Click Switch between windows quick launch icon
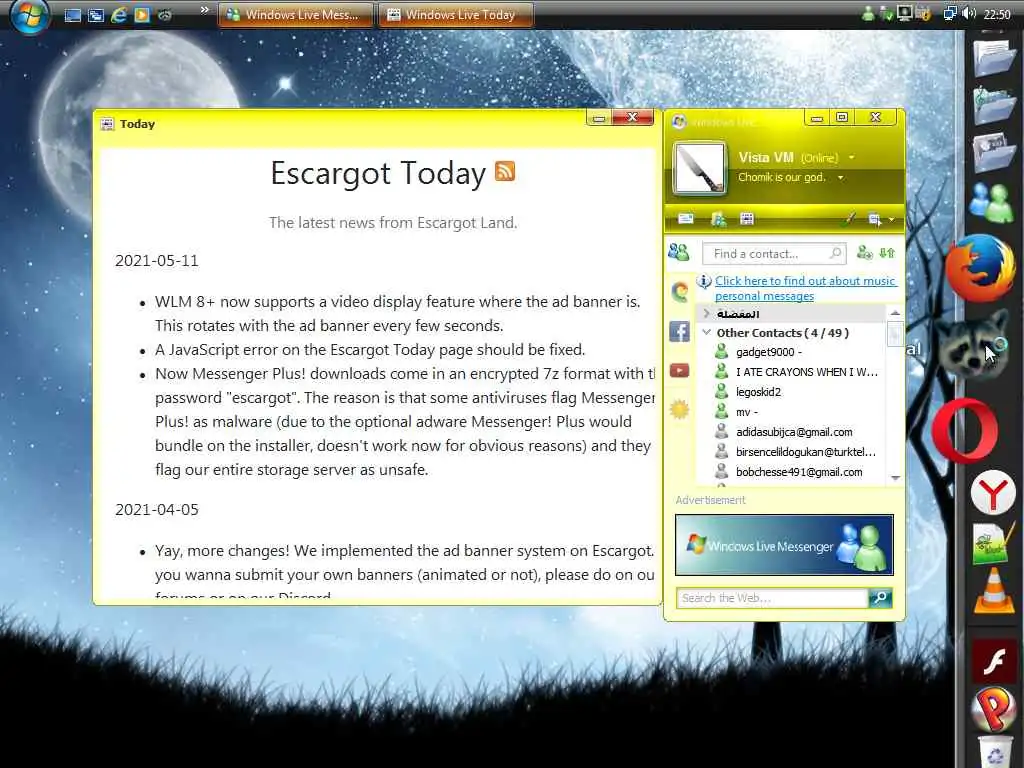1024x768 pixels. (96, 15)
